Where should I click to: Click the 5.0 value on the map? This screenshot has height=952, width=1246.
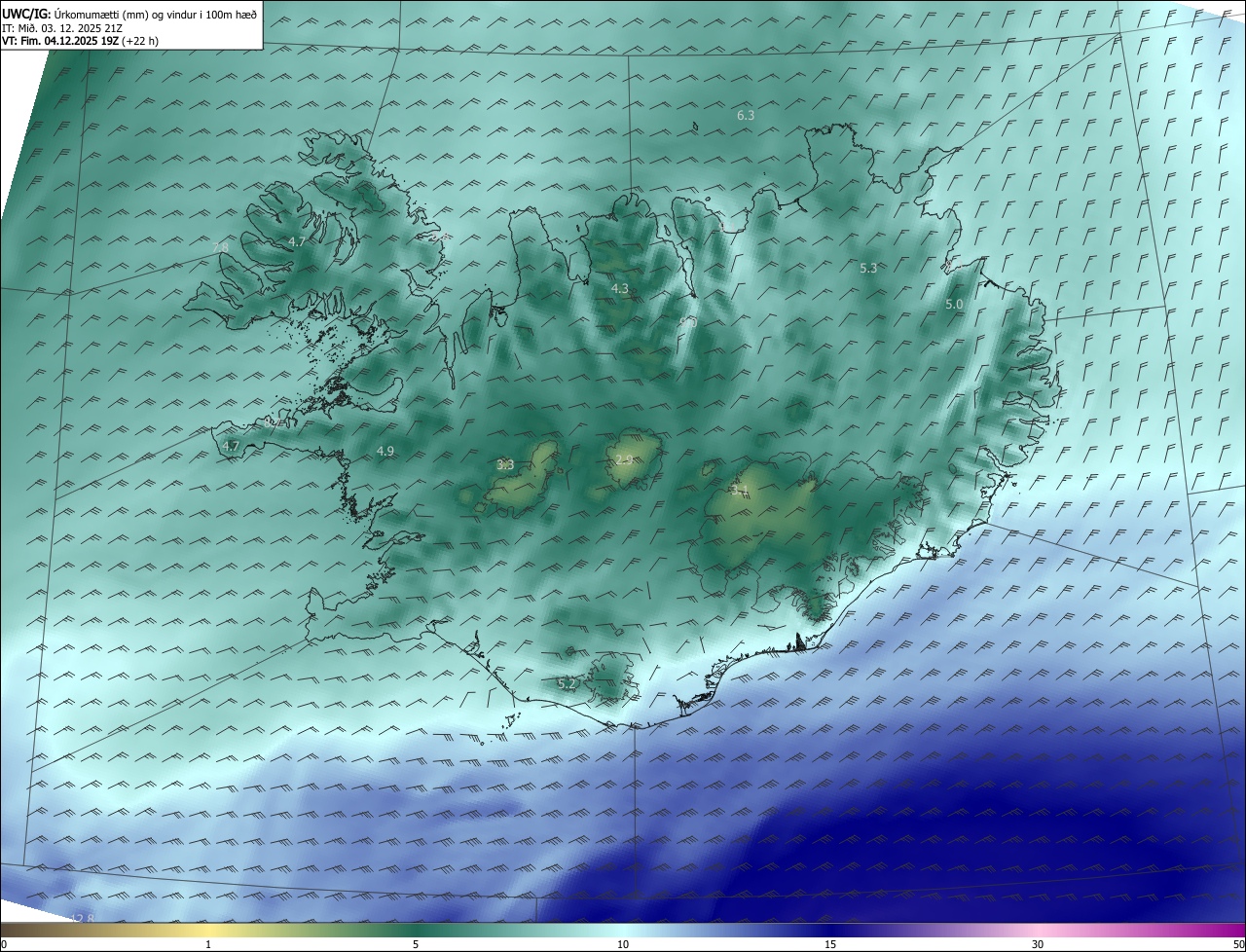pos(954,305)
